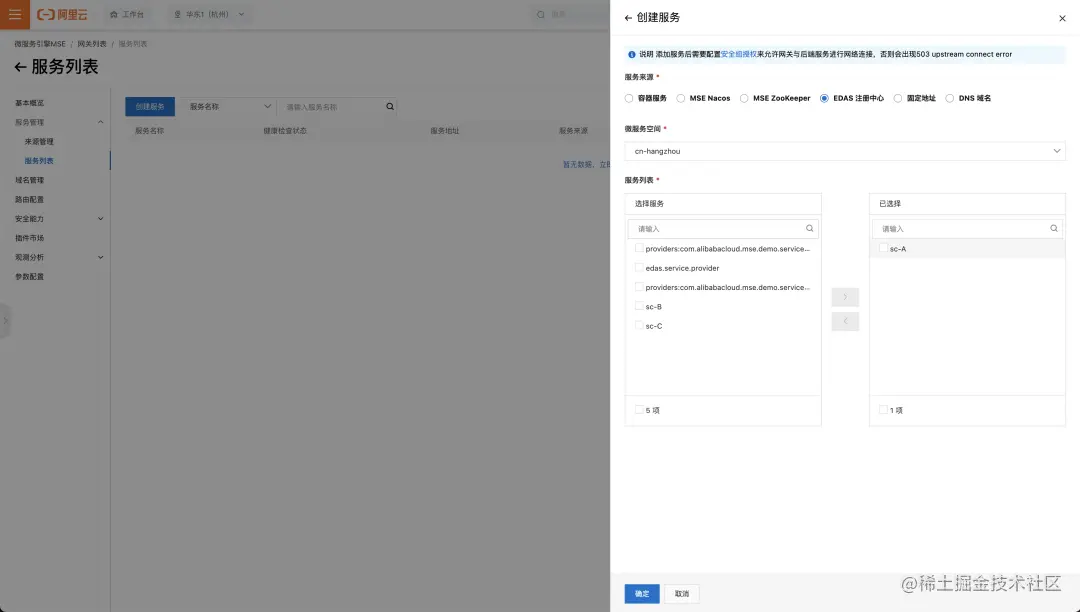This screenshot has height=612, width=1080.
Task: Click the 工作台 top bar item
Action: click(x=127, y=14)
